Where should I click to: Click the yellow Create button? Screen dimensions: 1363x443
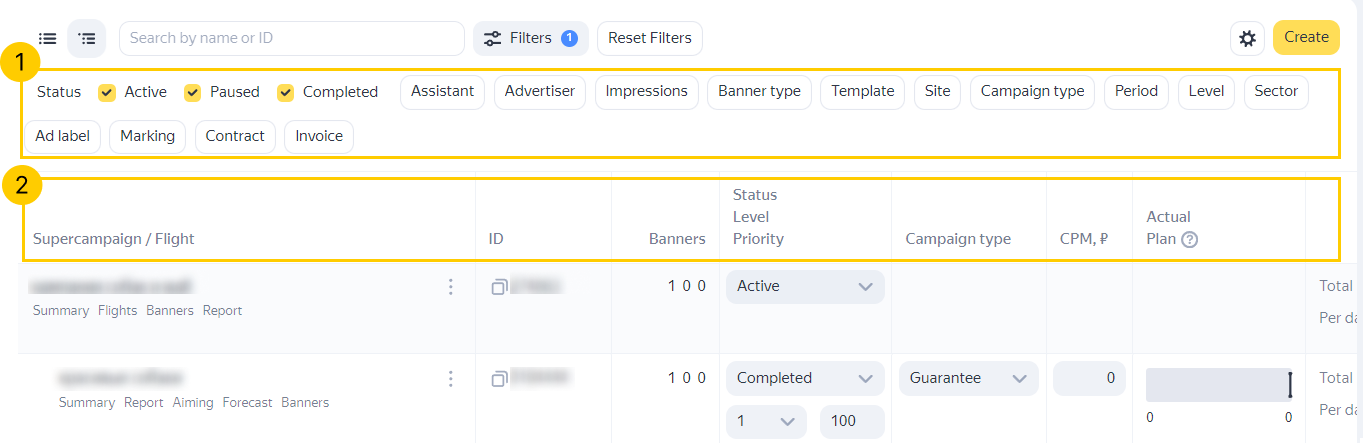point(1306,38)
